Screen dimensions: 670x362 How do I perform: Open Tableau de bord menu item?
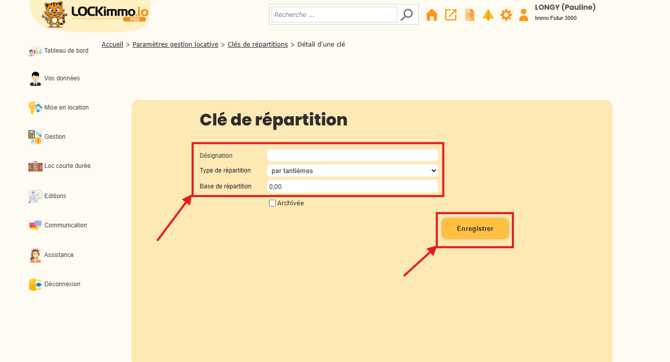(66, 50)
